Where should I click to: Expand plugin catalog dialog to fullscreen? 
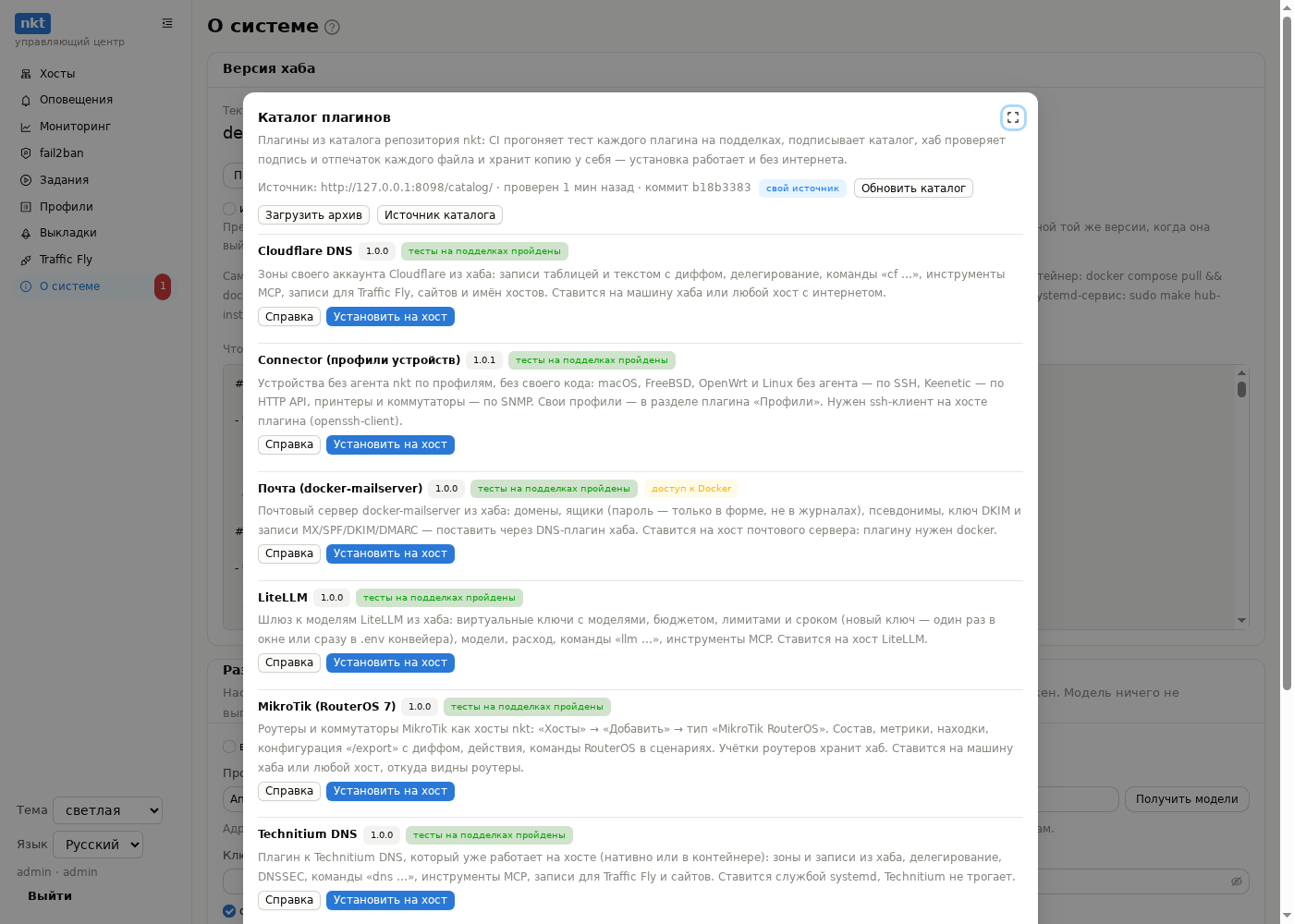coord(1013,117)
